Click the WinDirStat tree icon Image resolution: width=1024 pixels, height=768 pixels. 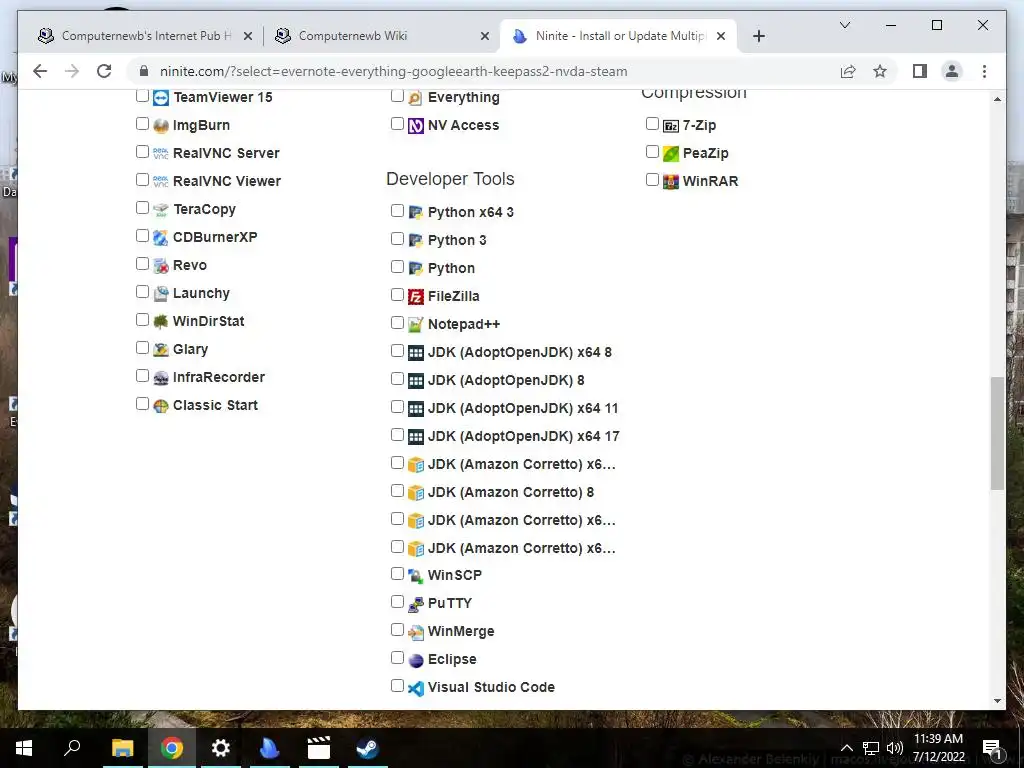coord(161,321)
